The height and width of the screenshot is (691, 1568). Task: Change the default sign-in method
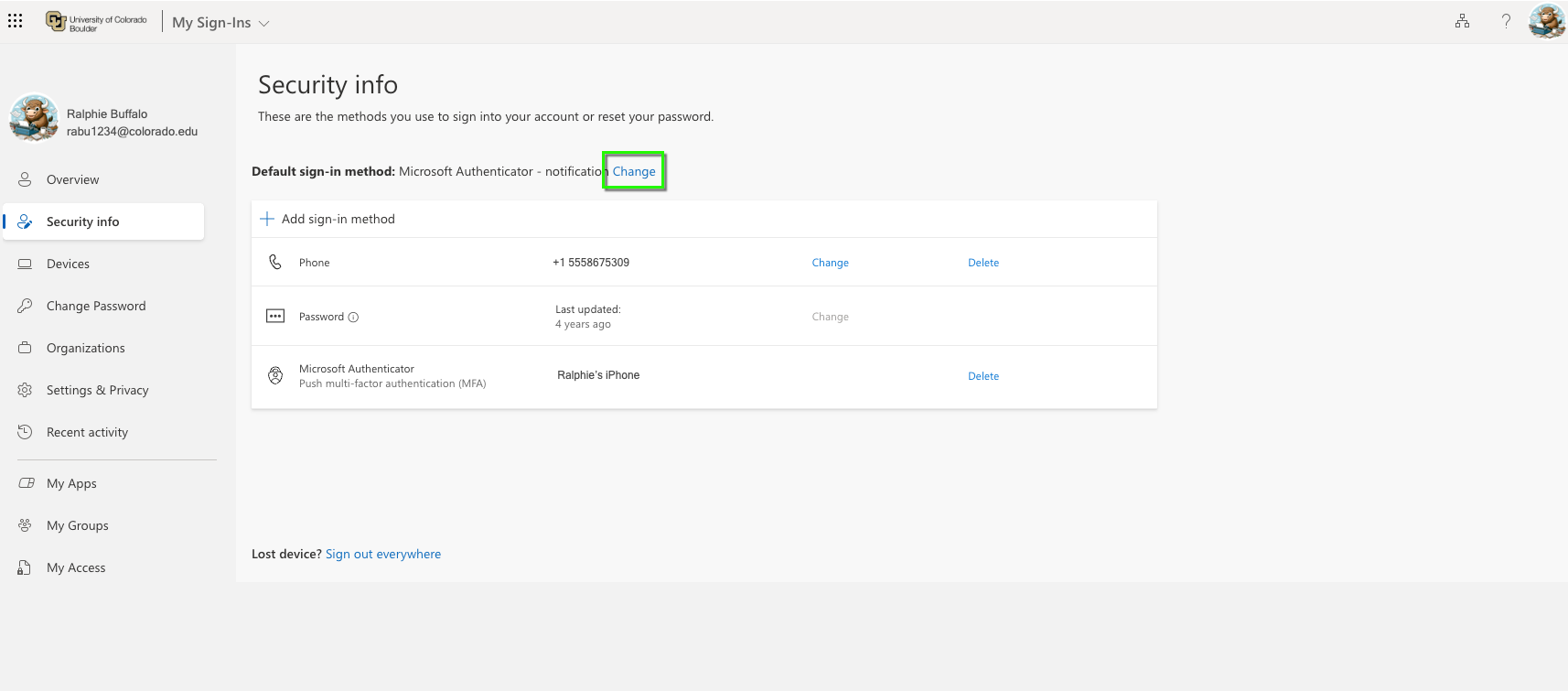(x=634, y=171)
